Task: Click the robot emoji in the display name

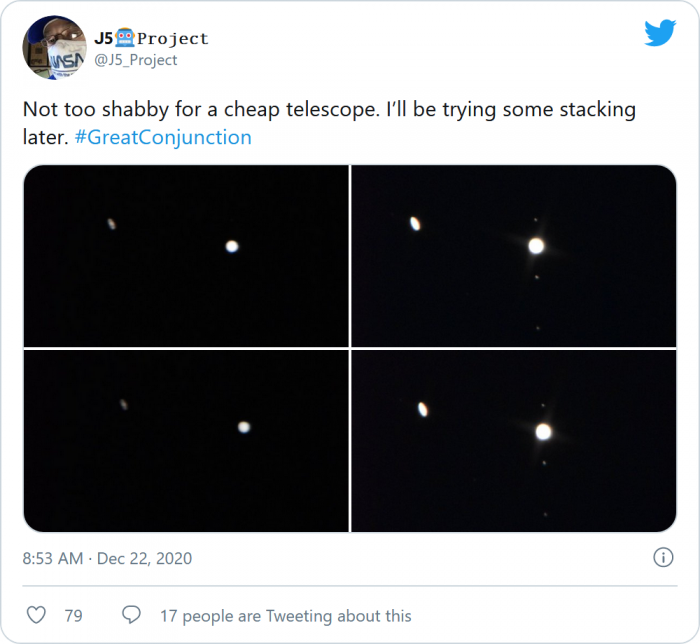Action: click(124, 38)
